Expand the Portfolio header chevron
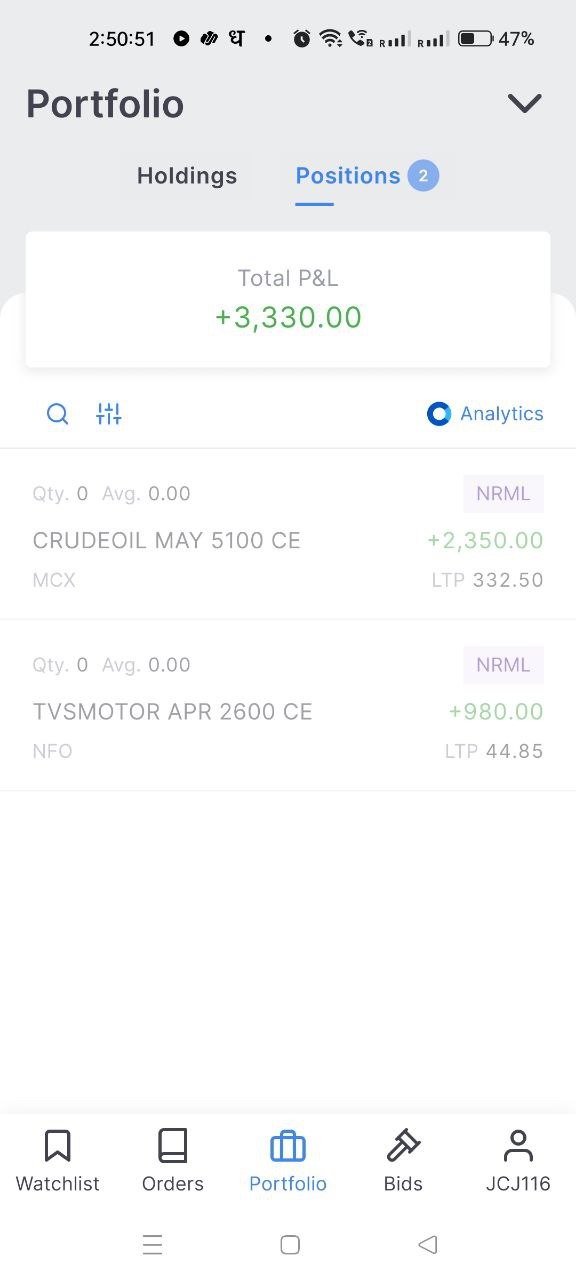The image size is (576, 1280). [x=525, y=103]
